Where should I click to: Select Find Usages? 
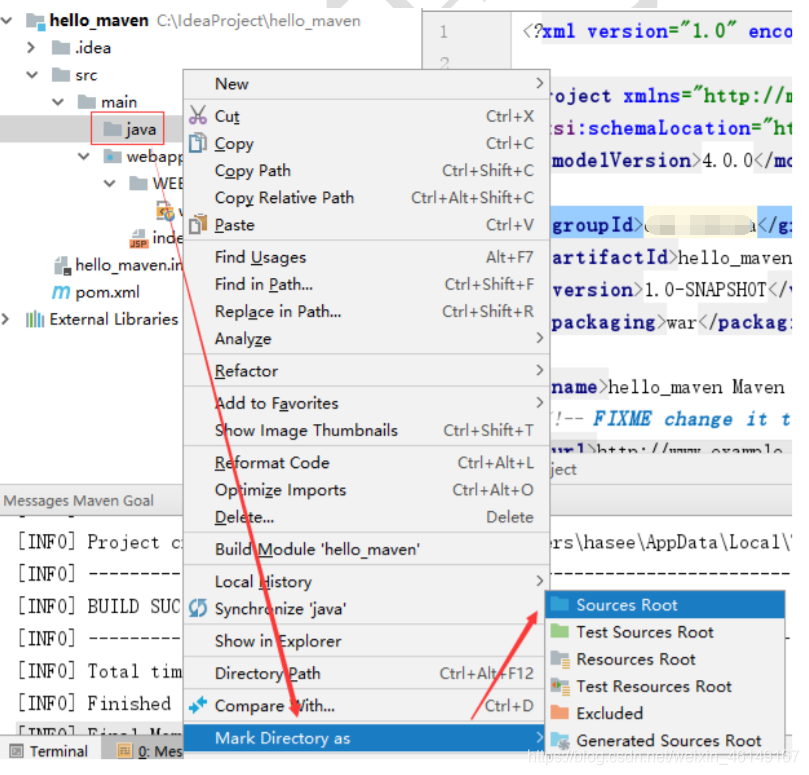click(x=366, y=256)
